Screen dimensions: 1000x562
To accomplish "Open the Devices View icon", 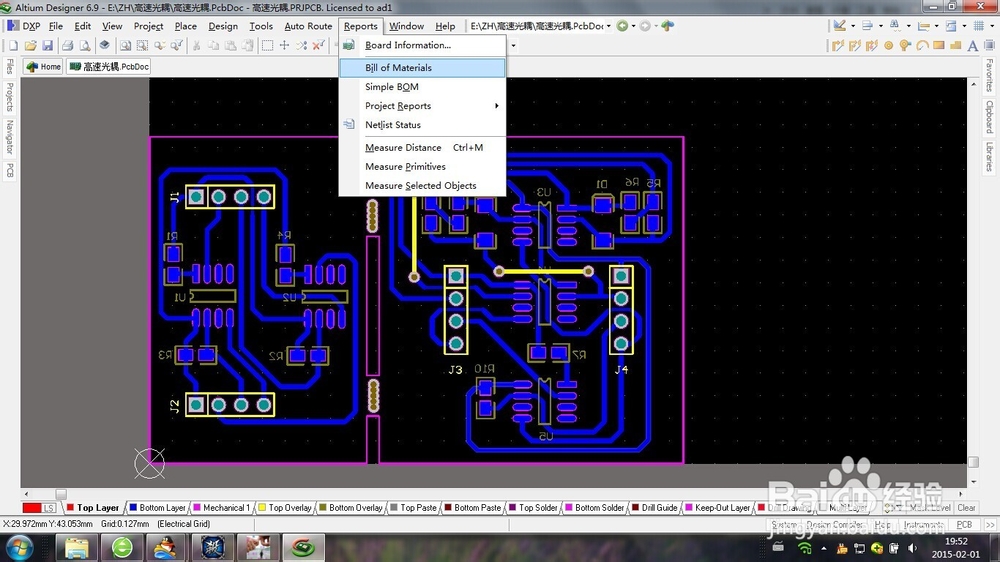I will coord(105,45).
